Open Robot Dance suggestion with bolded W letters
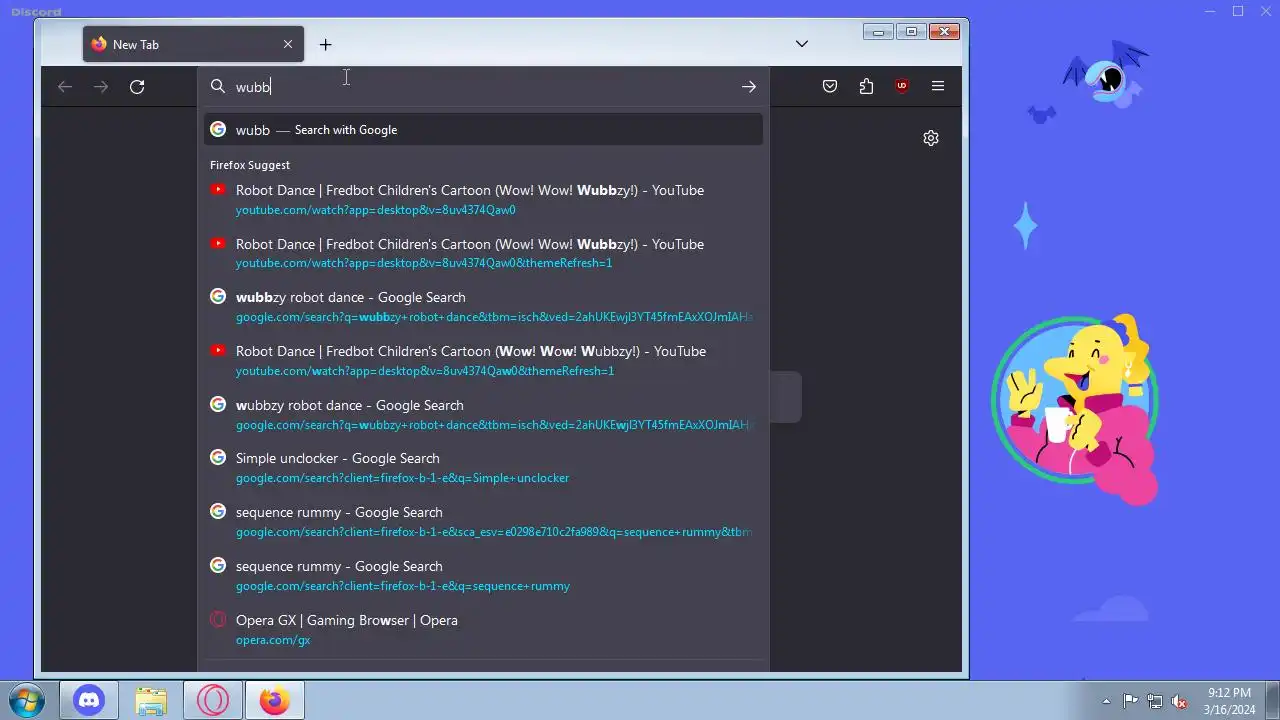This screenshot has height=720, width=1280. pos(484,361)
